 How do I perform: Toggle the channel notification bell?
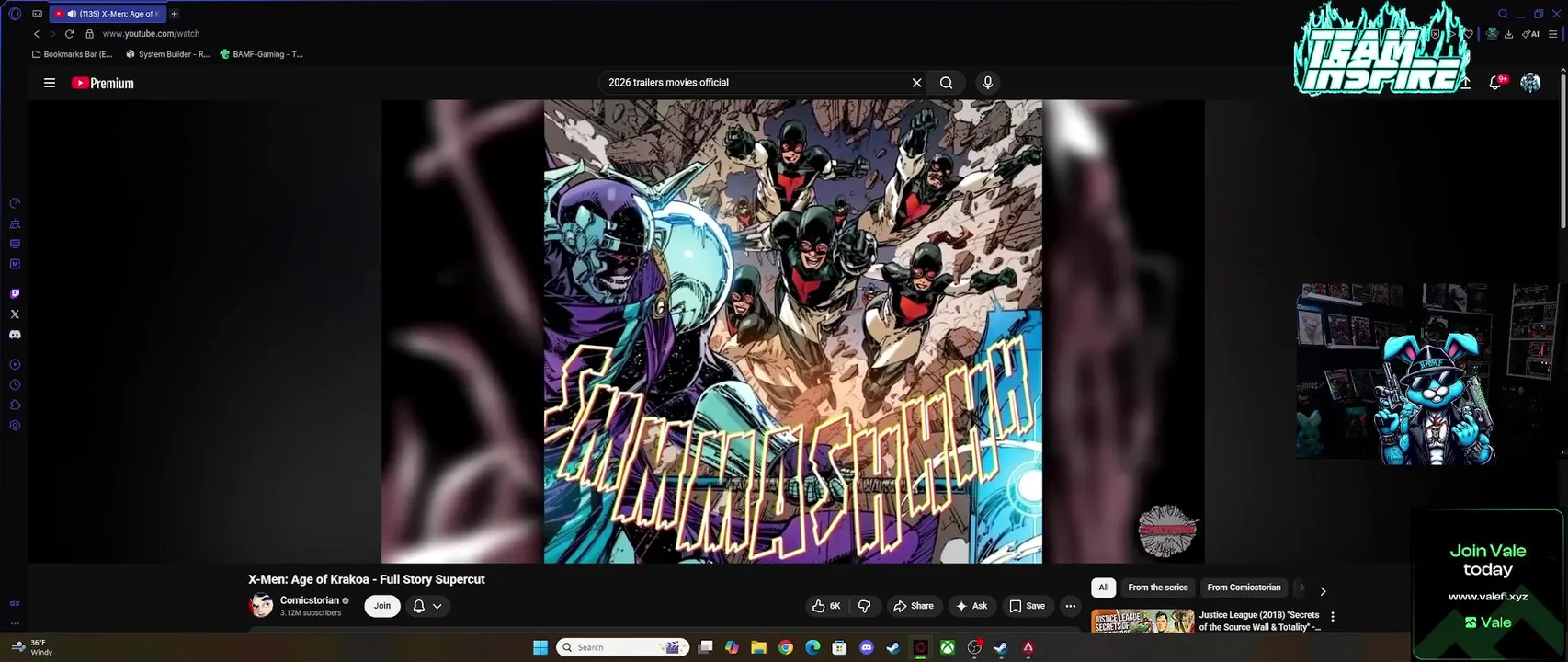tap(419, 606)
